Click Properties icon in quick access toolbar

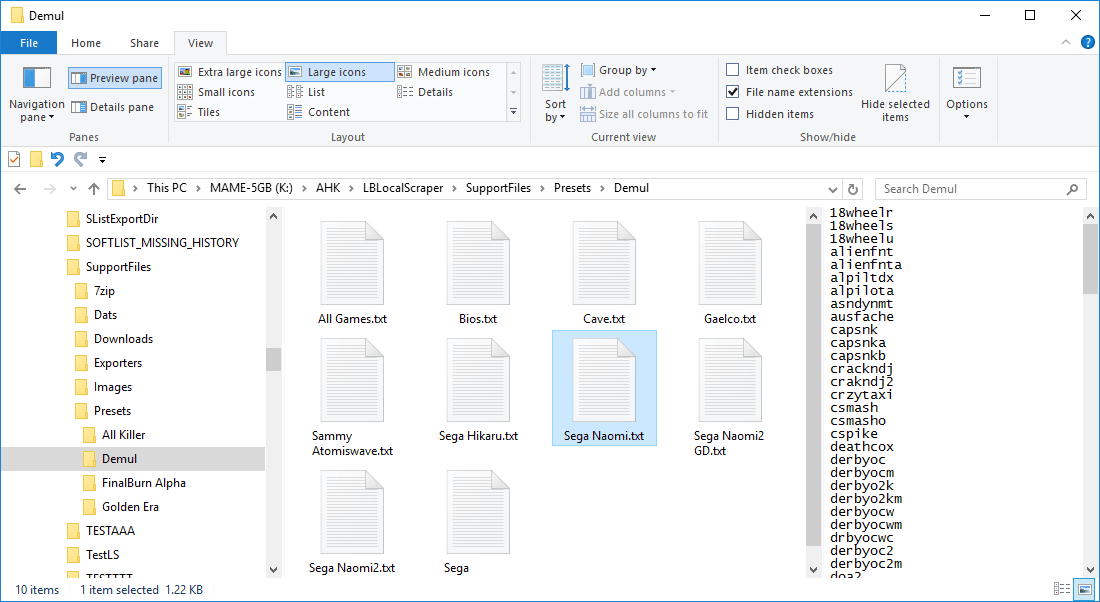[x=14, y=159]
